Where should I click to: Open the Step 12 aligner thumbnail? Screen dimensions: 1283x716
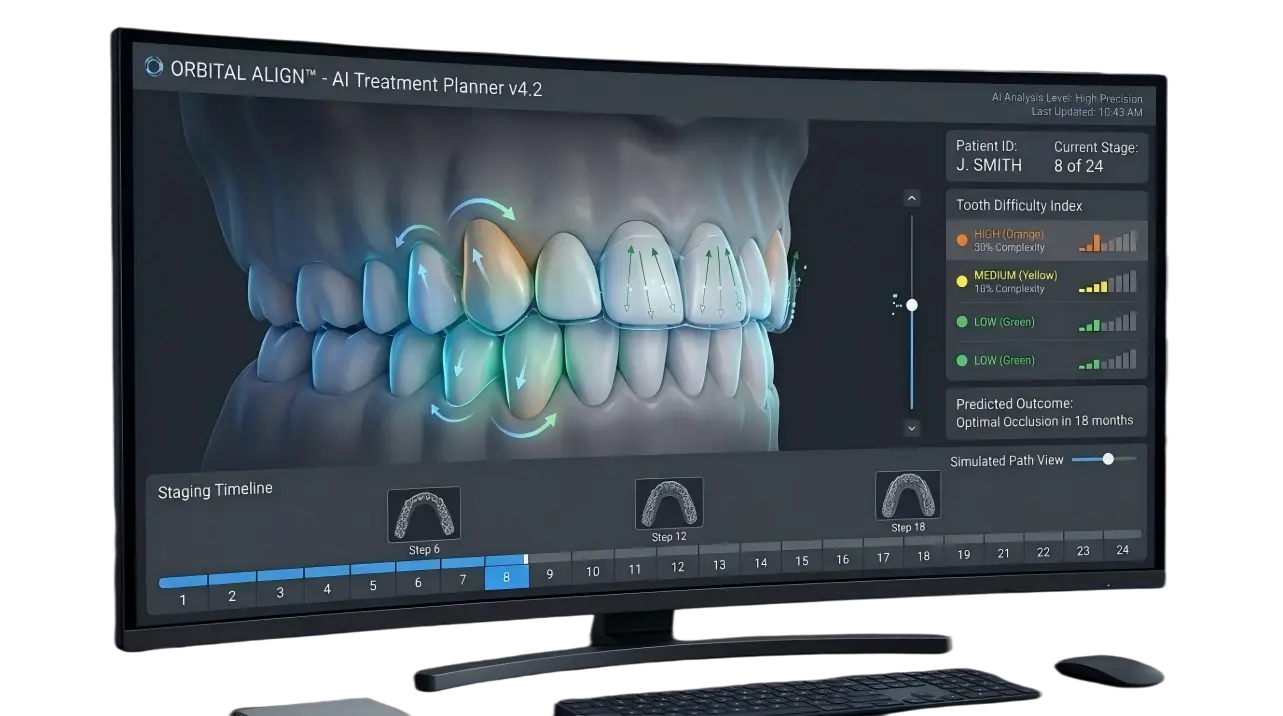(669, 503)
